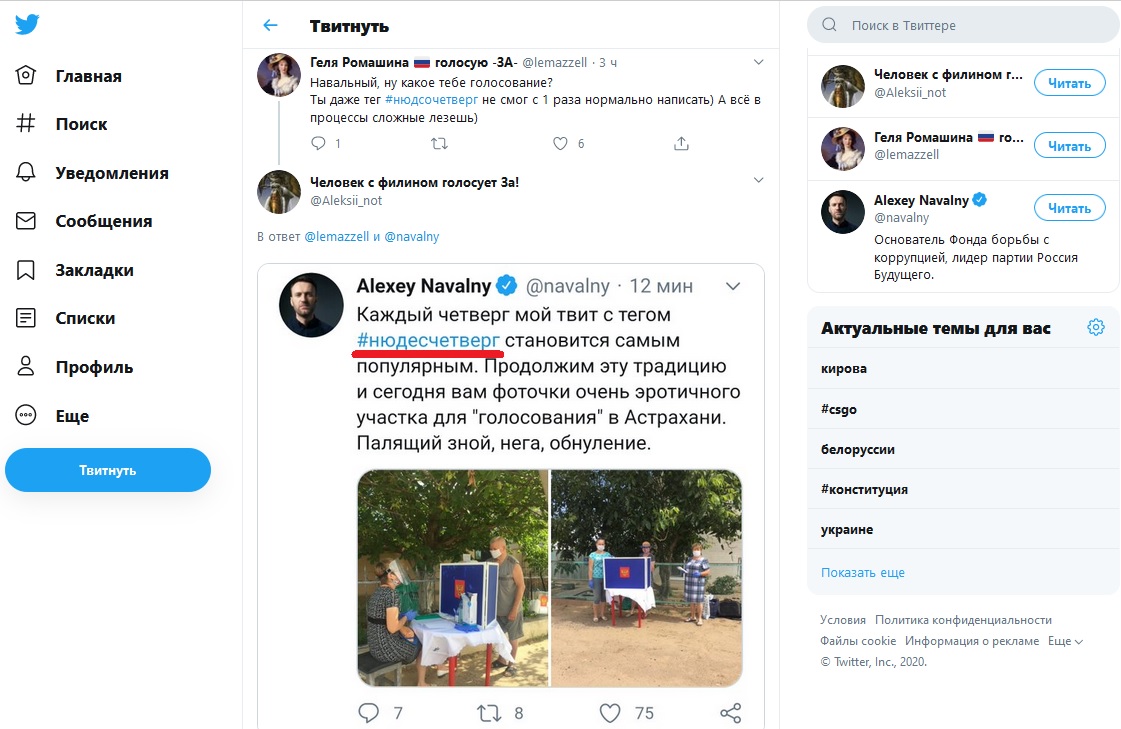This screenshot has height=729, width=1121.
Task: Click the Twitter bird logo
Action: coord(27,25)
